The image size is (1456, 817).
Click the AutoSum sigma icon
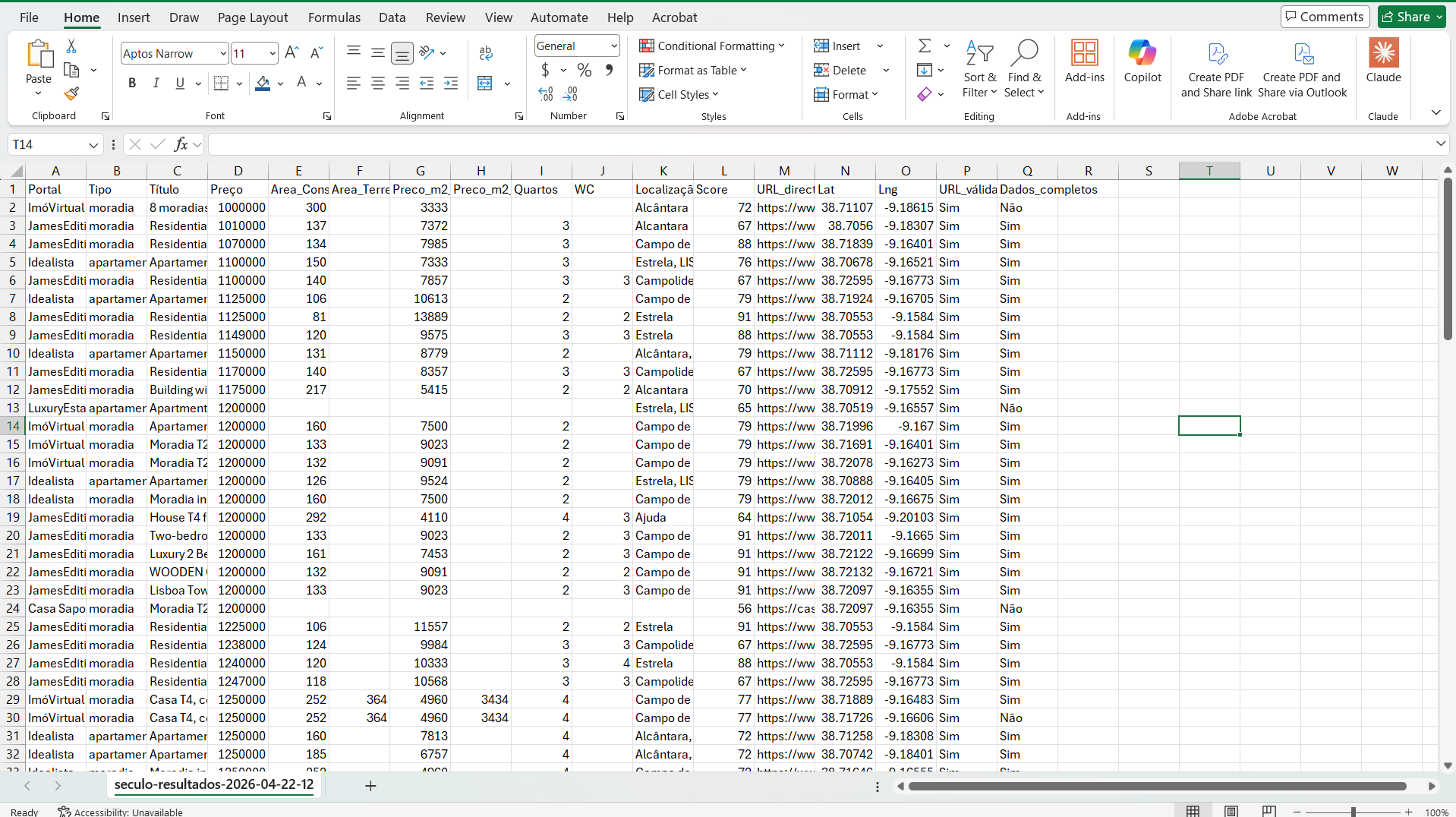[925, 46]
